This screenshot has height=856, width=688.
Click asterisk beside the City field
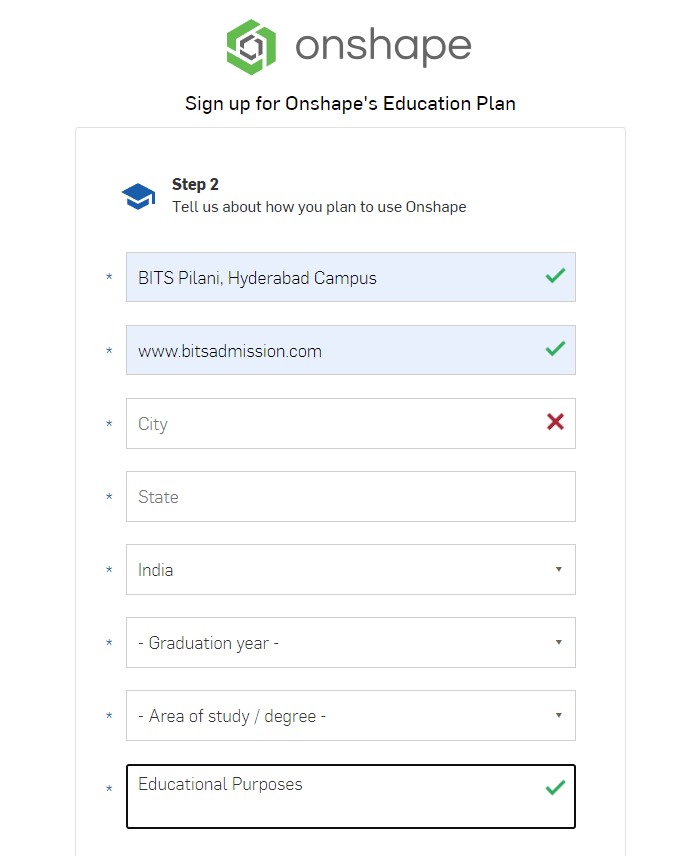pos(109,424)
